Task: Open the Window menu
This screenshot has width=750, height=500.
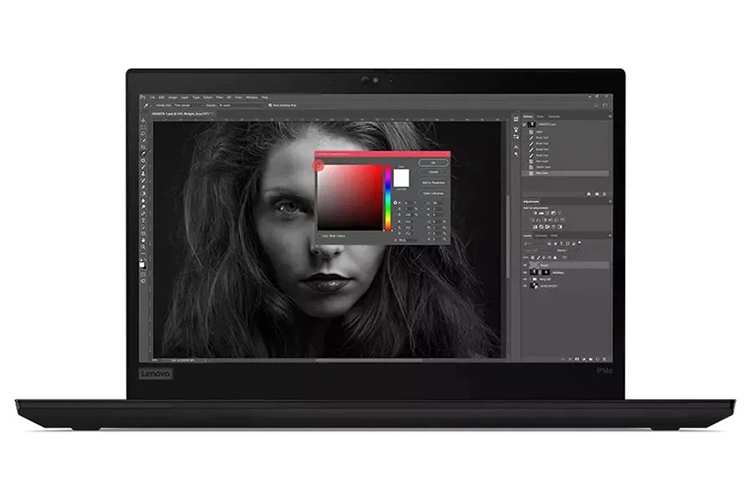Action: 252,98
